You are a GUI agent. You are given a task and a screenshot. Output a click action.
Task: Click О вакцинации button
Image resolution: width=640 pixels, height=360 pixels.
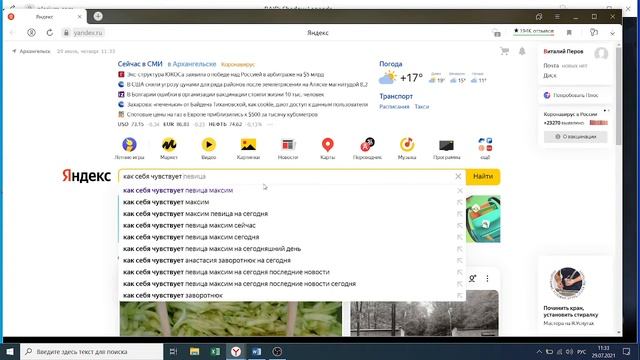coord(576,137)
